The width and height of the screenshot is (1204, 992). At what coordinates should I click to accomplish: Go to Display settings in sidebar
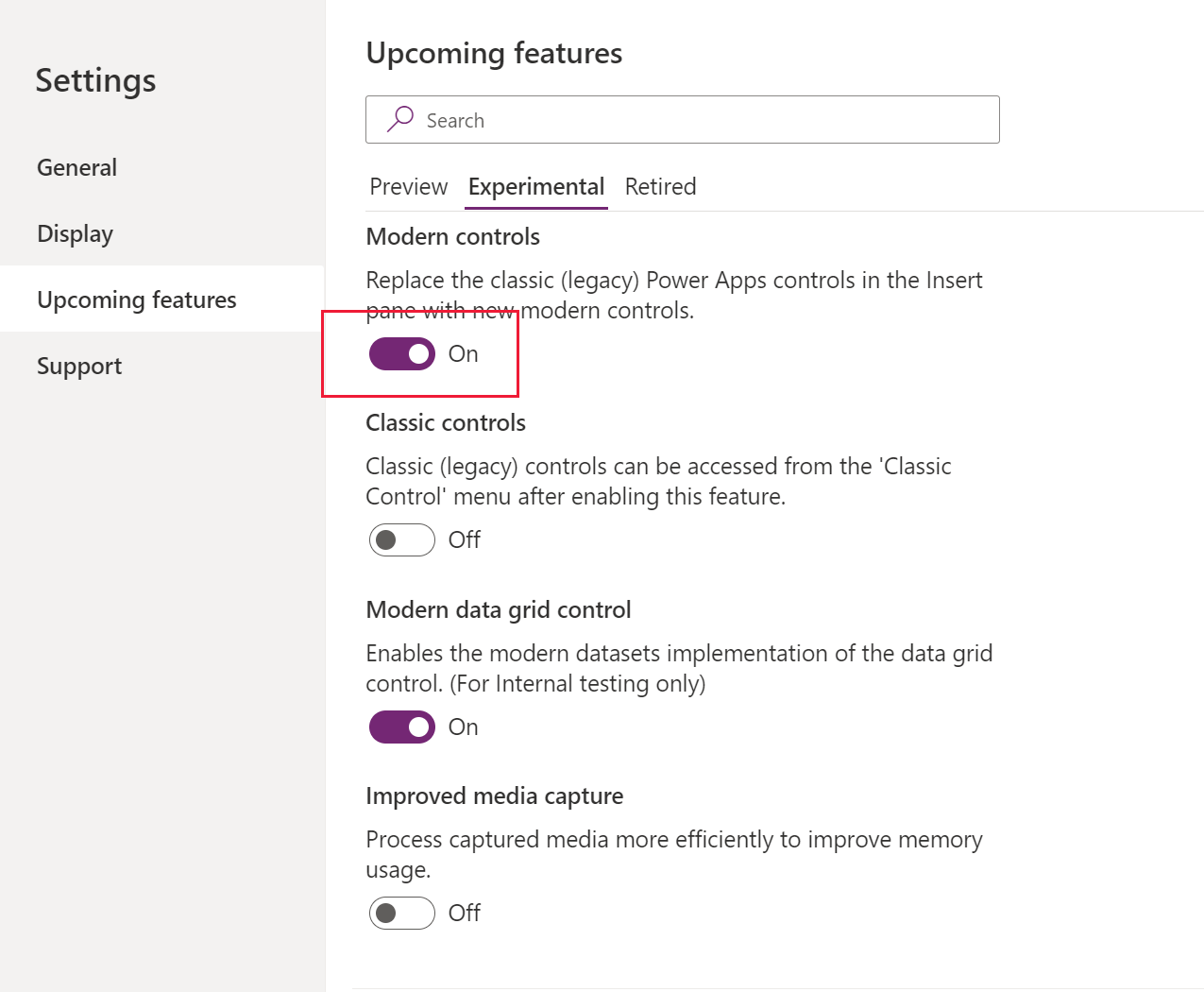point(76,234)
